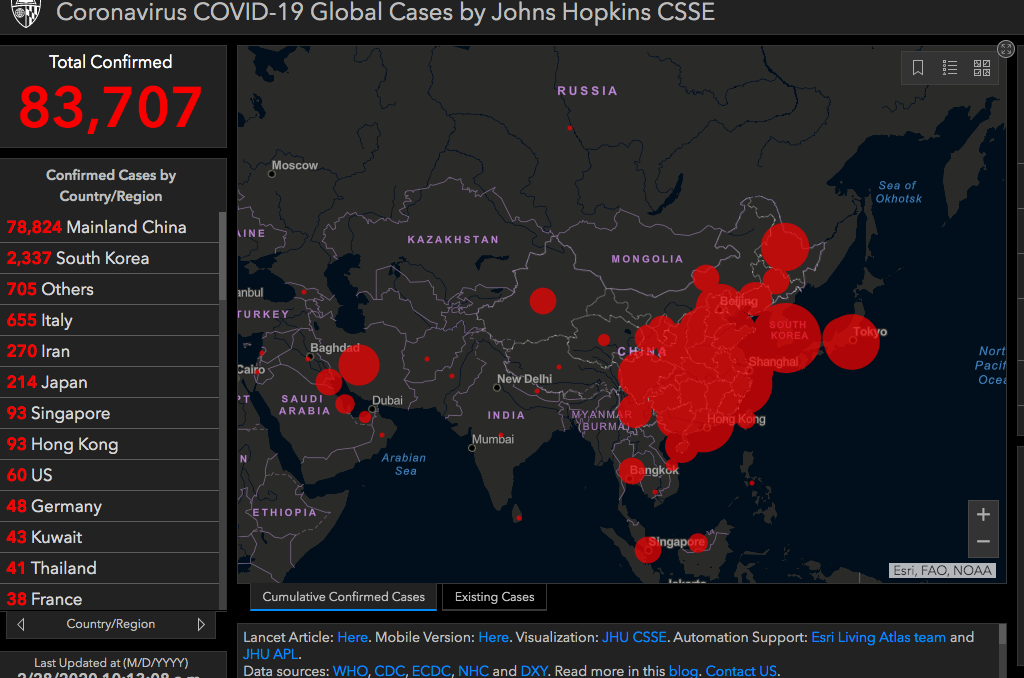Click the red case circle in Kazakhstan region
The height and width of the screenshot is (678, 1024).
[543, 301]
